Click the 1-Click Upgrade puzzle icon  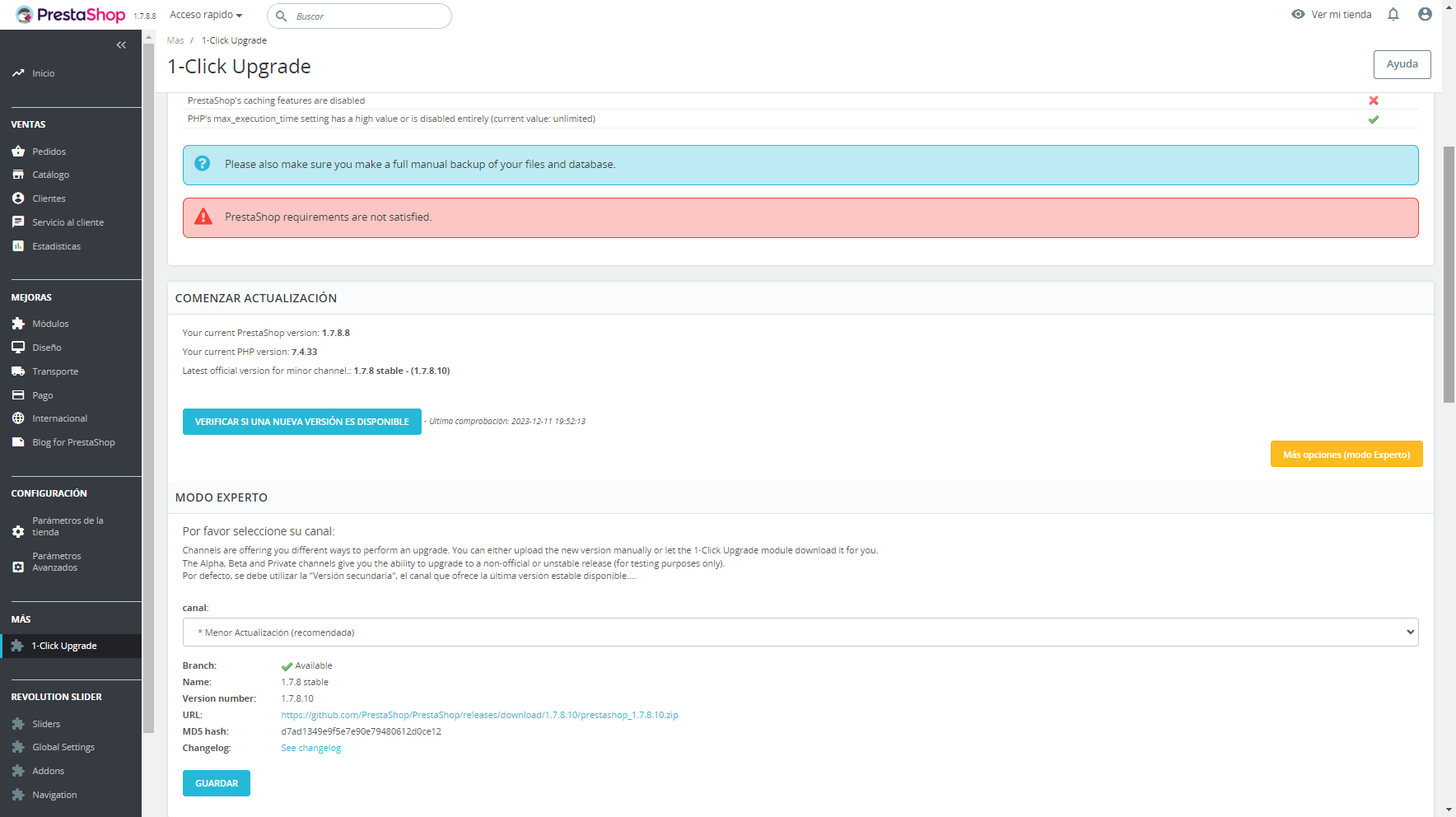(x=17, y=646)
